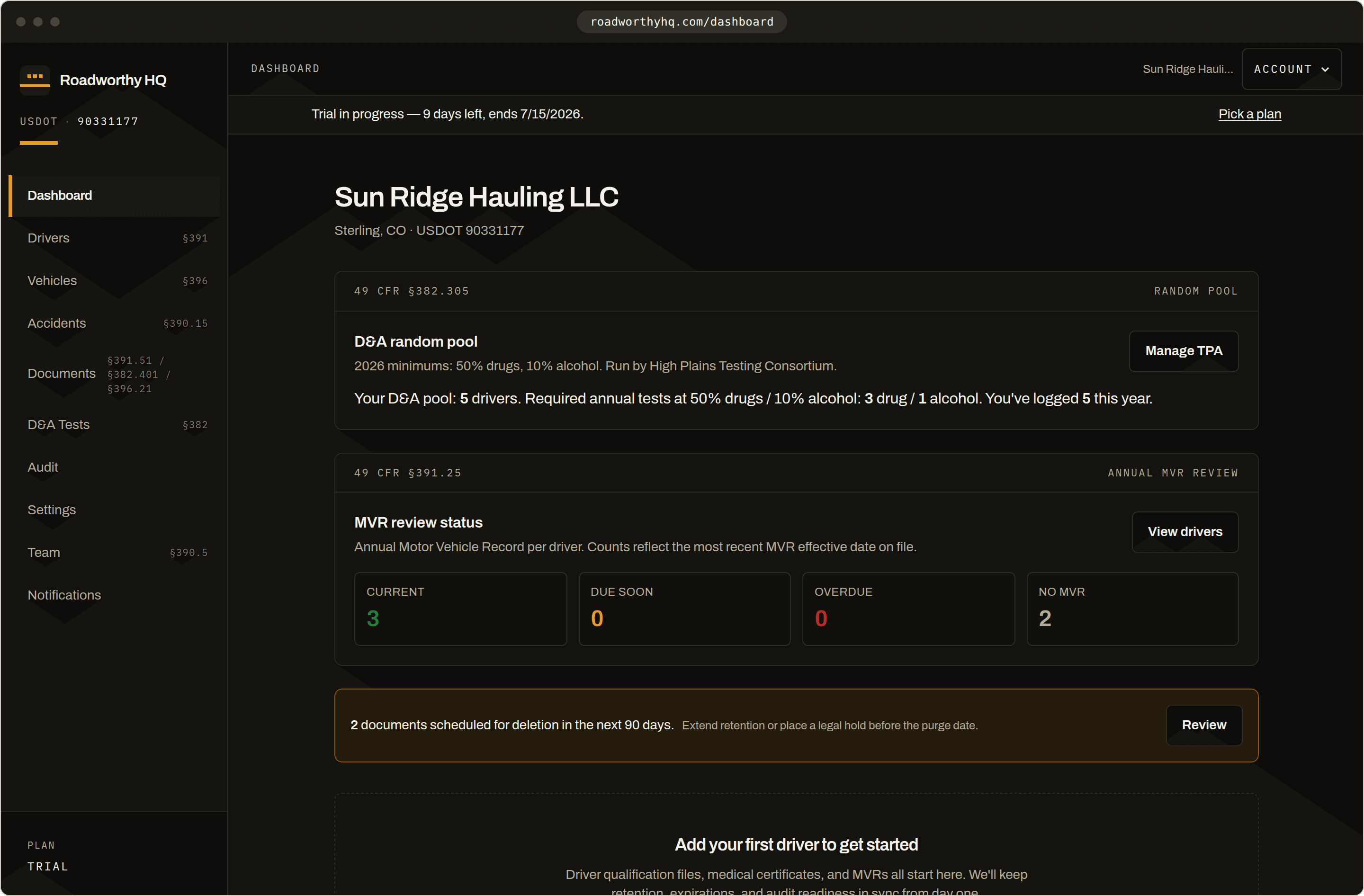Select the CURRENT MVR count card
This screenshot has height=896, width=1364.
pos(460,609)
